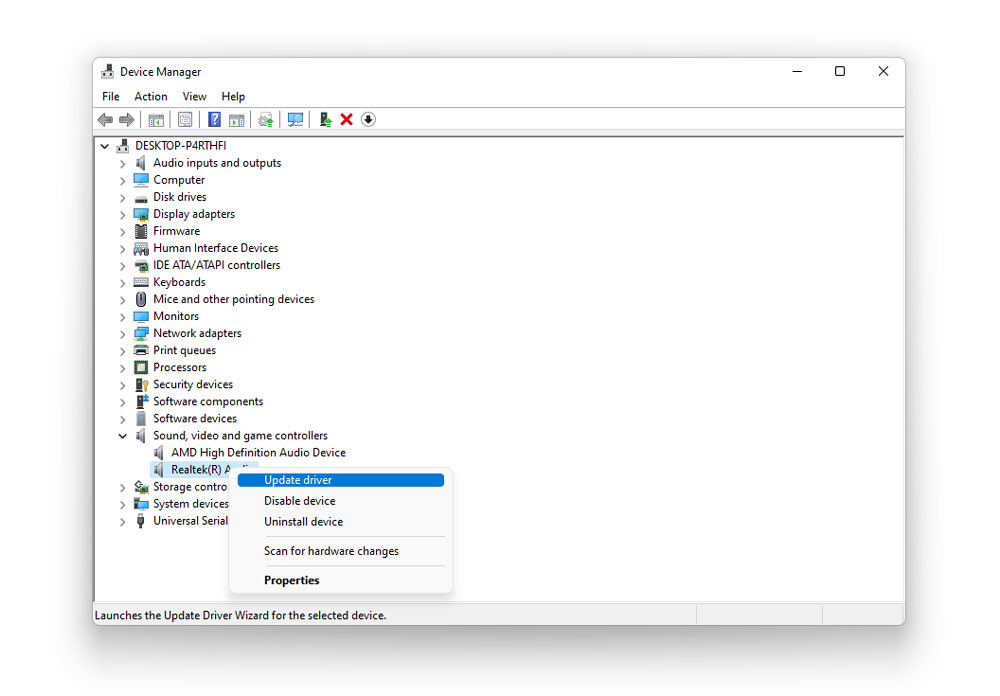
Task: Open the Action menu
Action: click(x=151, y=96)
